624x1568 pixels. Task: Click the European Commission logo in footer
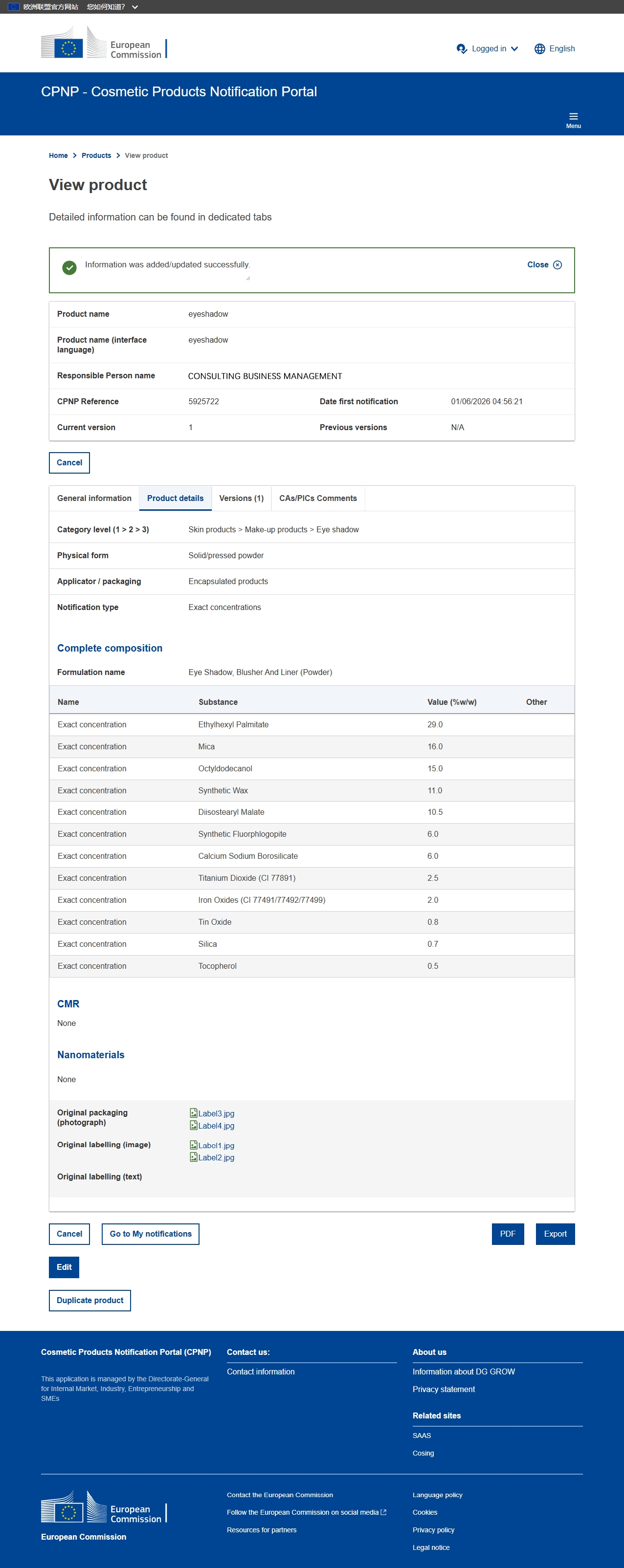click(x=104, y=1506)
